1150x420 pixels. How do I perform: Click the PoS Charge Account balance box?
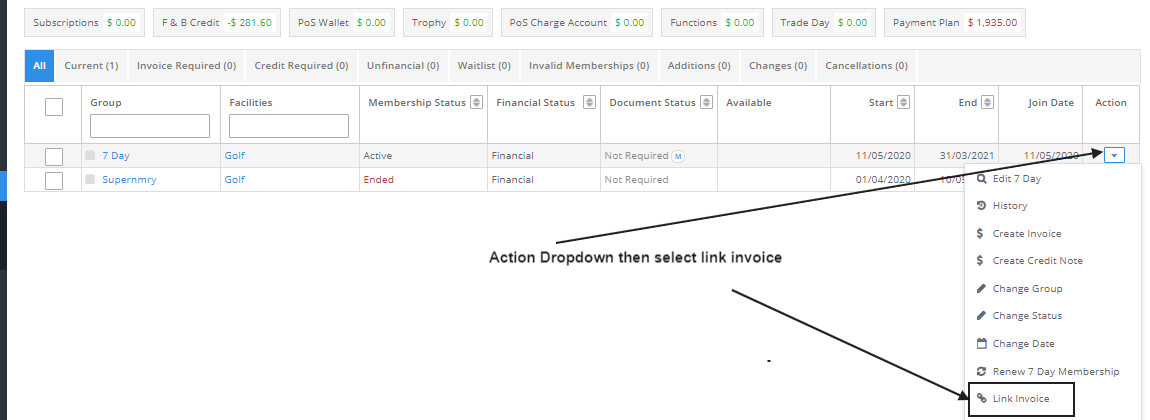tap(576, 23)
